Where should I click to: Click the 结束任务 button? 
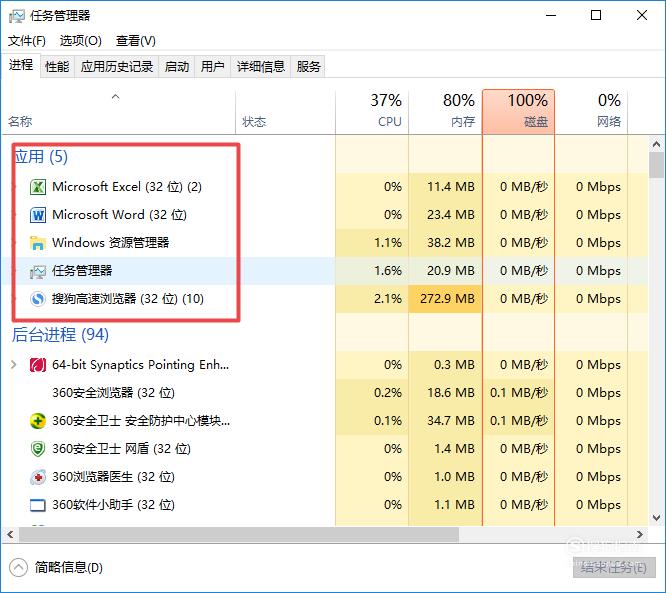point(614,567)
